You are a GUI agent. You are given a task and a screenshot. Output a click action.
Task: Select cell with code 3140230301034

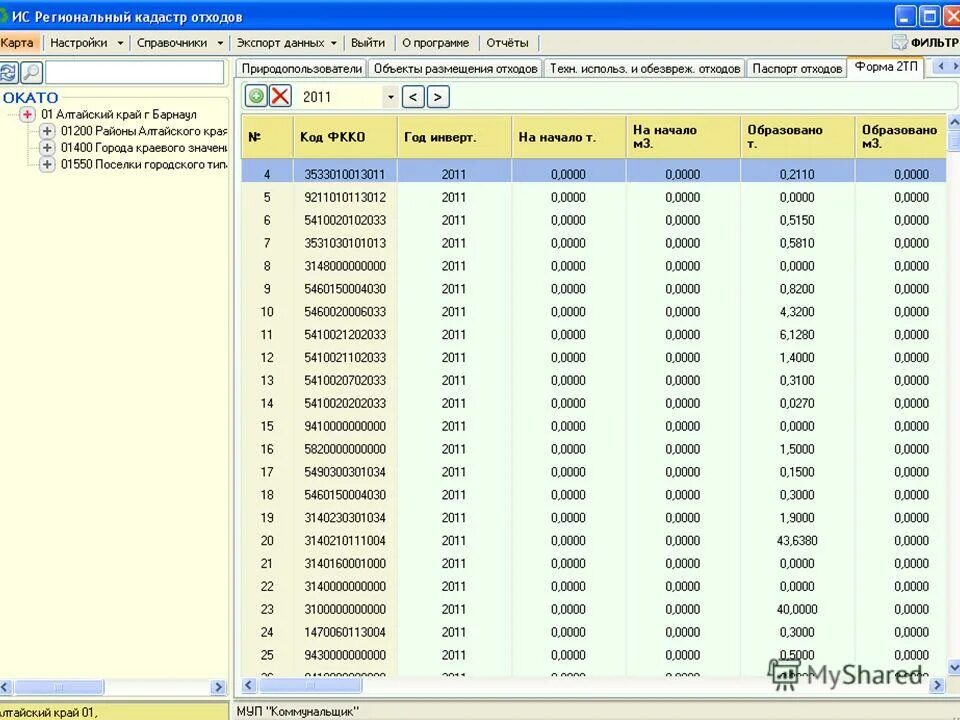click(x=345, y=518)
